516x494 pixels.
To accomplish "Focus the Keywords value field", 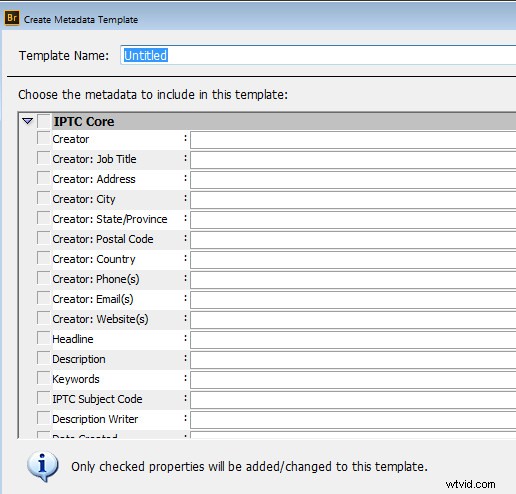I will click(x=353, y=380).
